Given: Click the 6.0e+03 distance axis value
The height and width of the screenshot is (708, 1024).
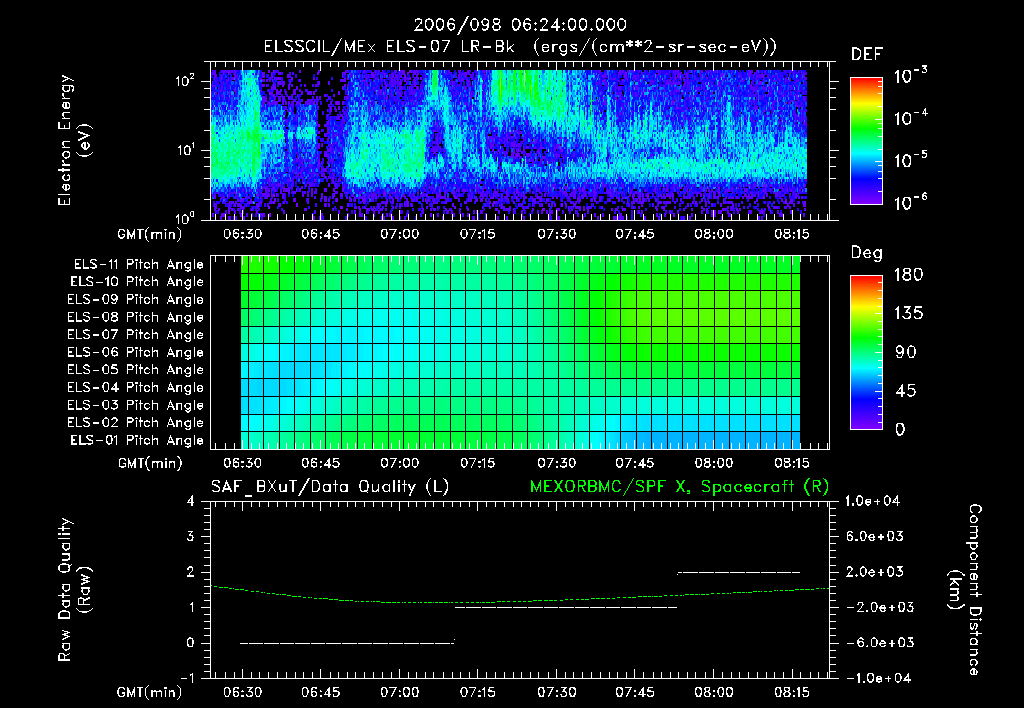Looking at the screenshot, I should tap(874, 536).
